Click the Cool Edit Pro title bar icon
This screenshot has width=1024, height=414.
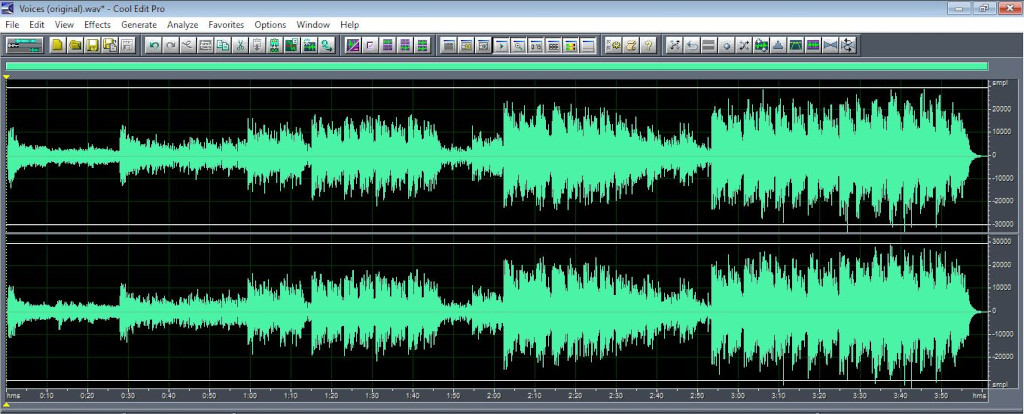[x=8, y=8]
